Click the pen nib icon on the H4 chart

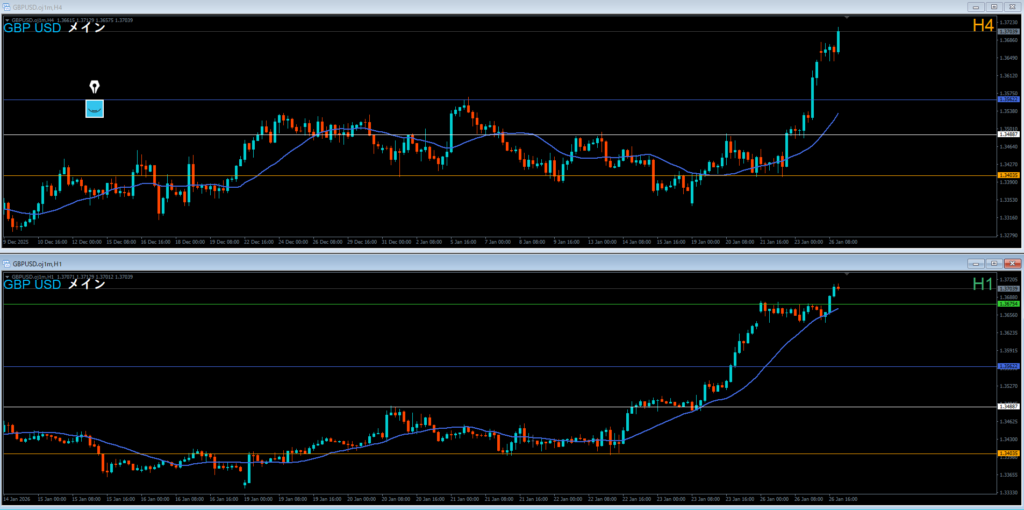[x=95, y=87]
